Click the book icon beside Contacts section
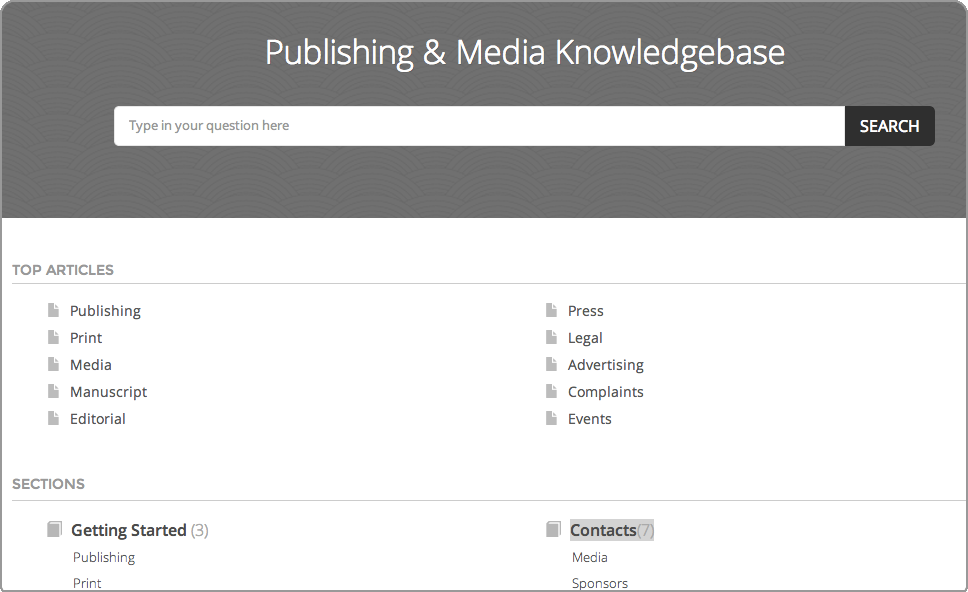968x592 pixels. pyautogui.click(x=554, y=529)
